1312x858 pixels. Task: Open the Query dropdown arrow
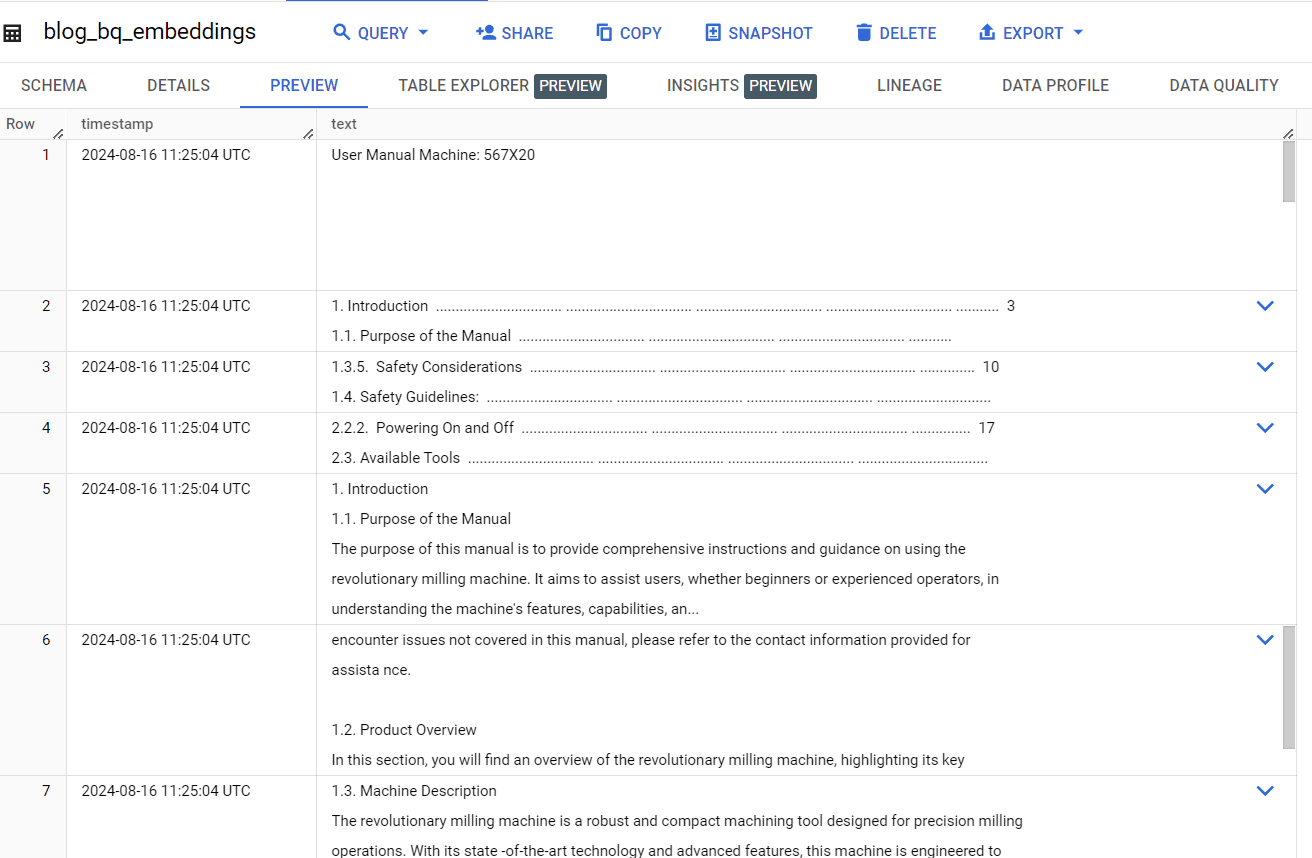click(x=423, y=32)
